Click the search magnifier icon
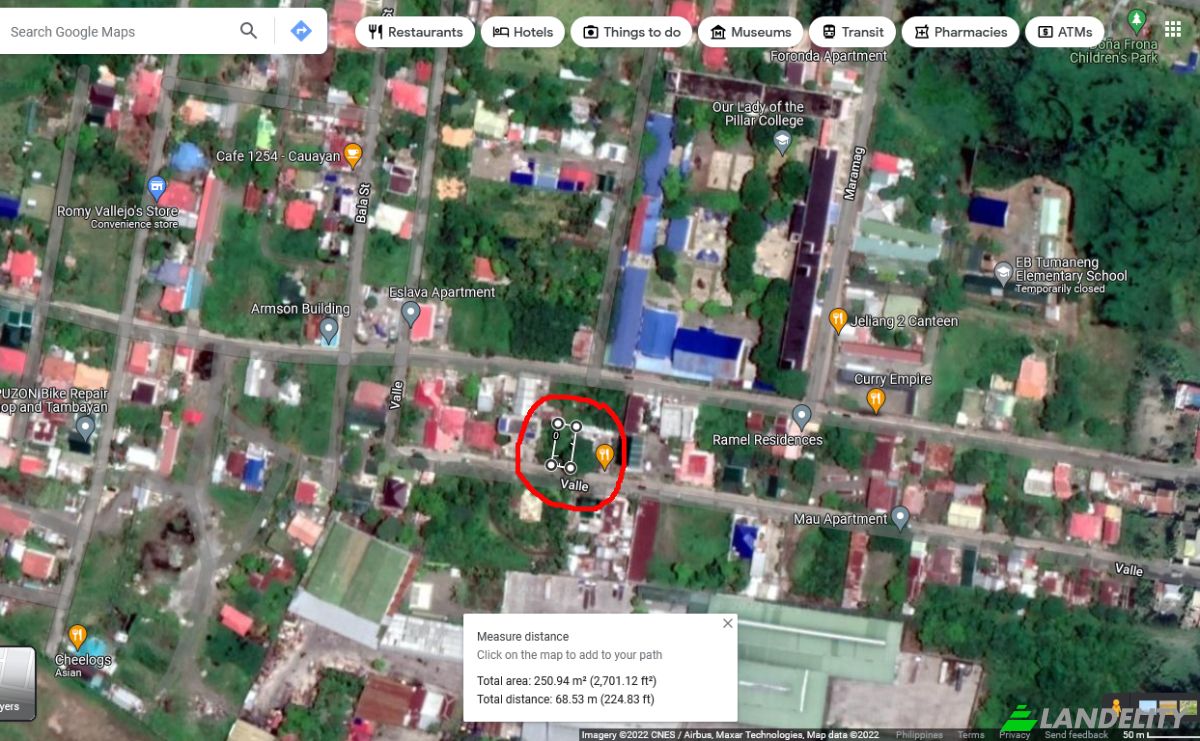This screenshot has width=1200, height=741. [248, 31]
